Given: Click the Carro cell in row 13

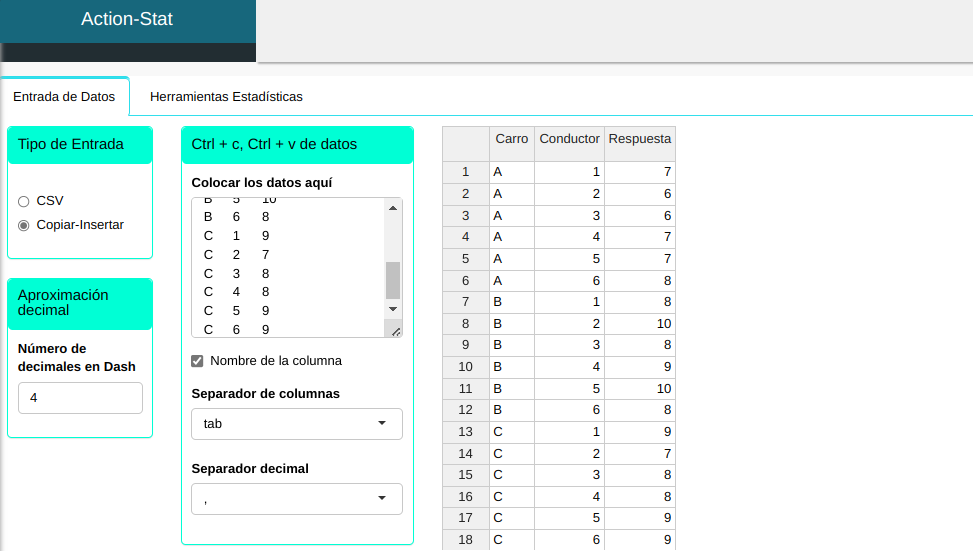Looking at the screenshot, I should tap(511, 432).
